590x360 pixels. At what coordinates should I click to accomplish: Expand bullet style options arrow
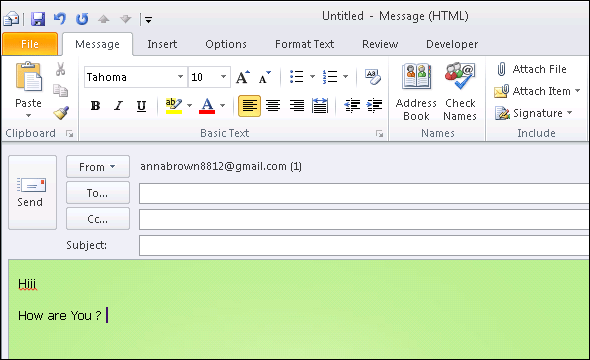(x=312, y=77)
